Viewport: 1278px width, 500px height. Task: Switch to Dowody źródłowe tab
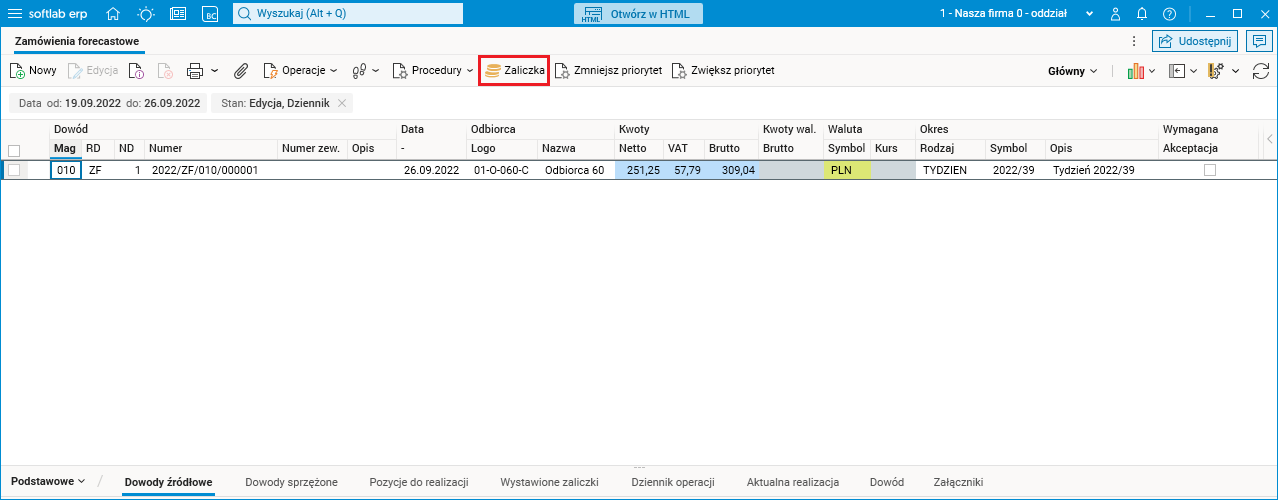coord(169,482)
